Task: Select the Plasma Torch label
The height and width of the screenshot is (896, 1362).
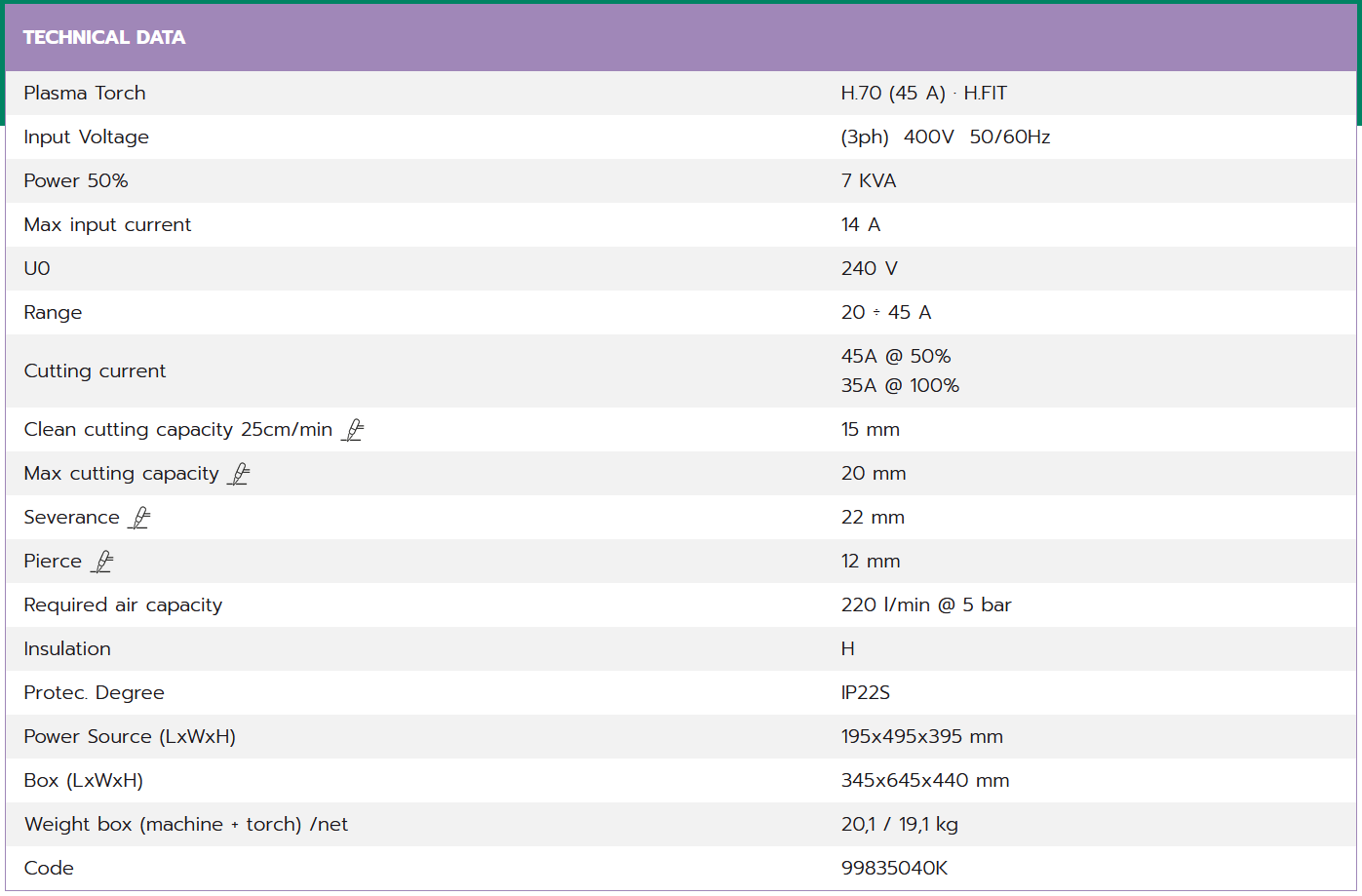Action: tap(85, 93)
